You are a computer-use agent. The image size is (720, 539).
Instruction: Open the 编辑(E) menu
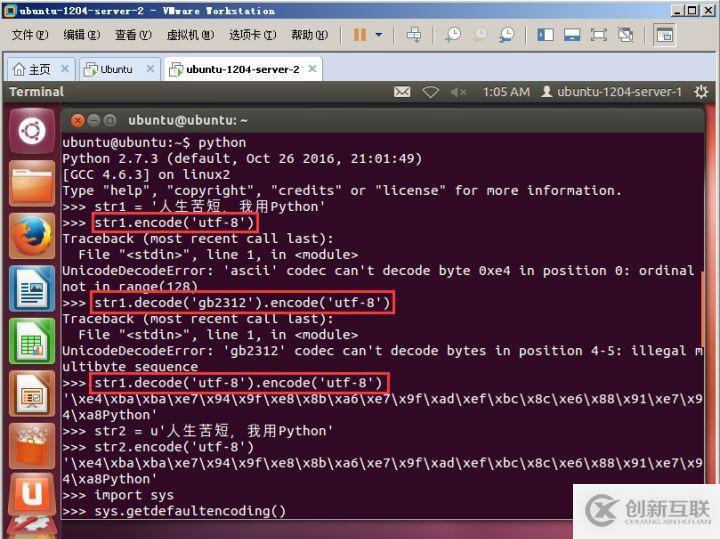[82, 35]
